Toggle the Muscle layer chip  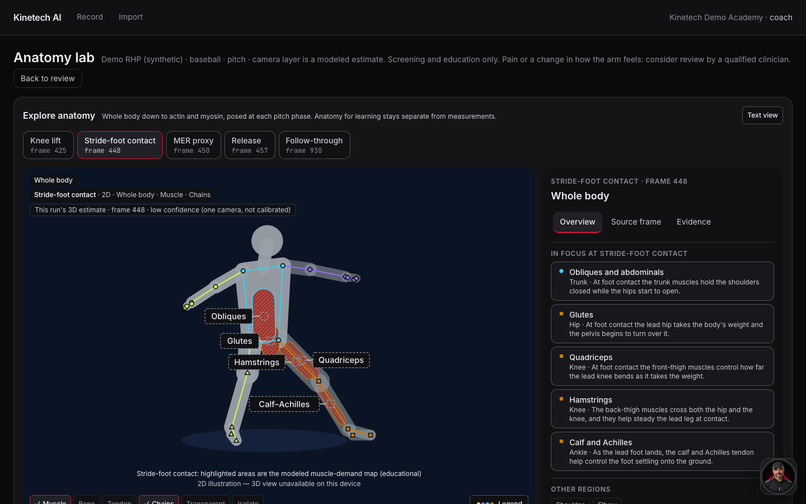[x=50, y=501]
